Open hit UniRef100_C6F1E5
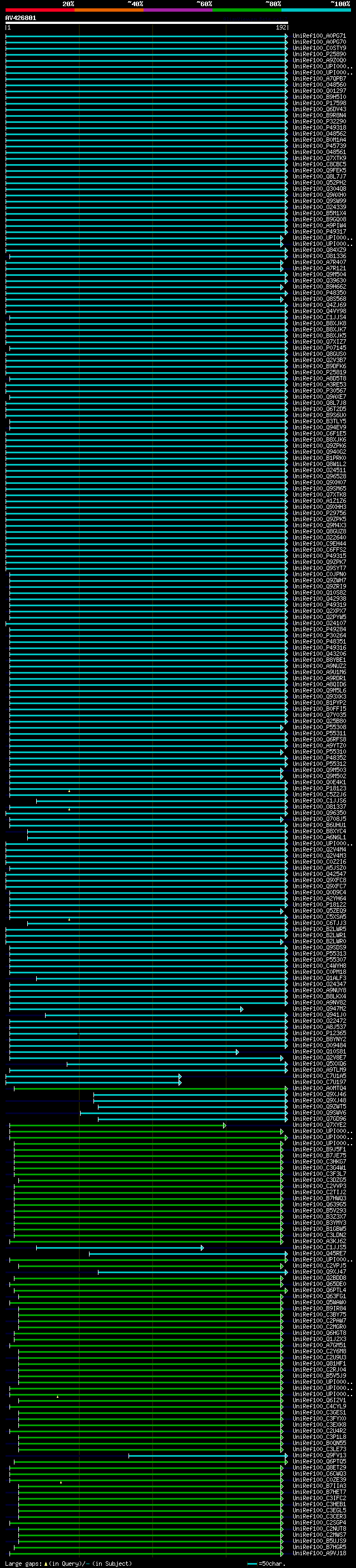 point(319,433)
